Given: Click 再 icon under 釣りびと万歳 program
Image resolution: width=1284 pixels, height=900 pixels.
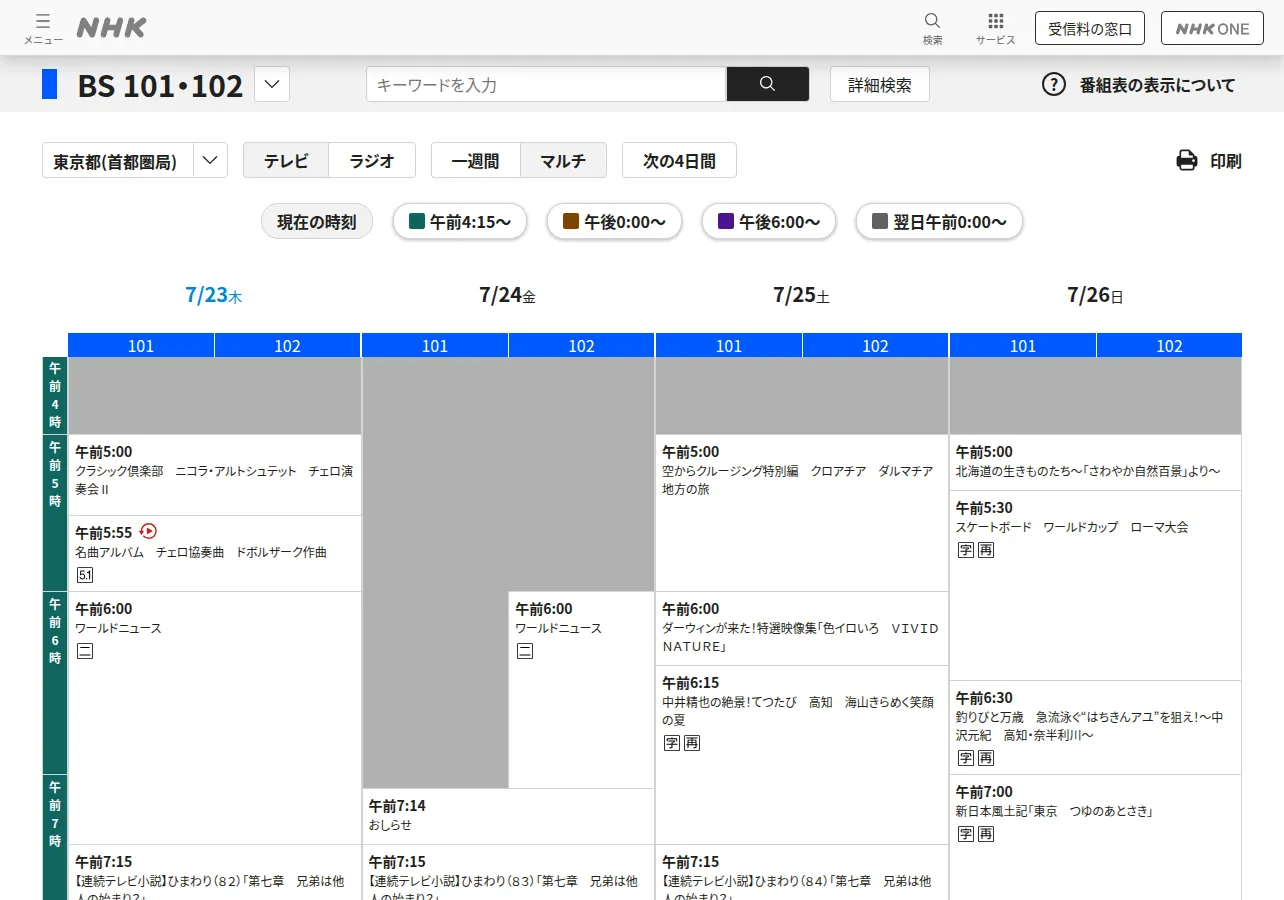Looking at the screenshot, I should click(x=986, y=758).
